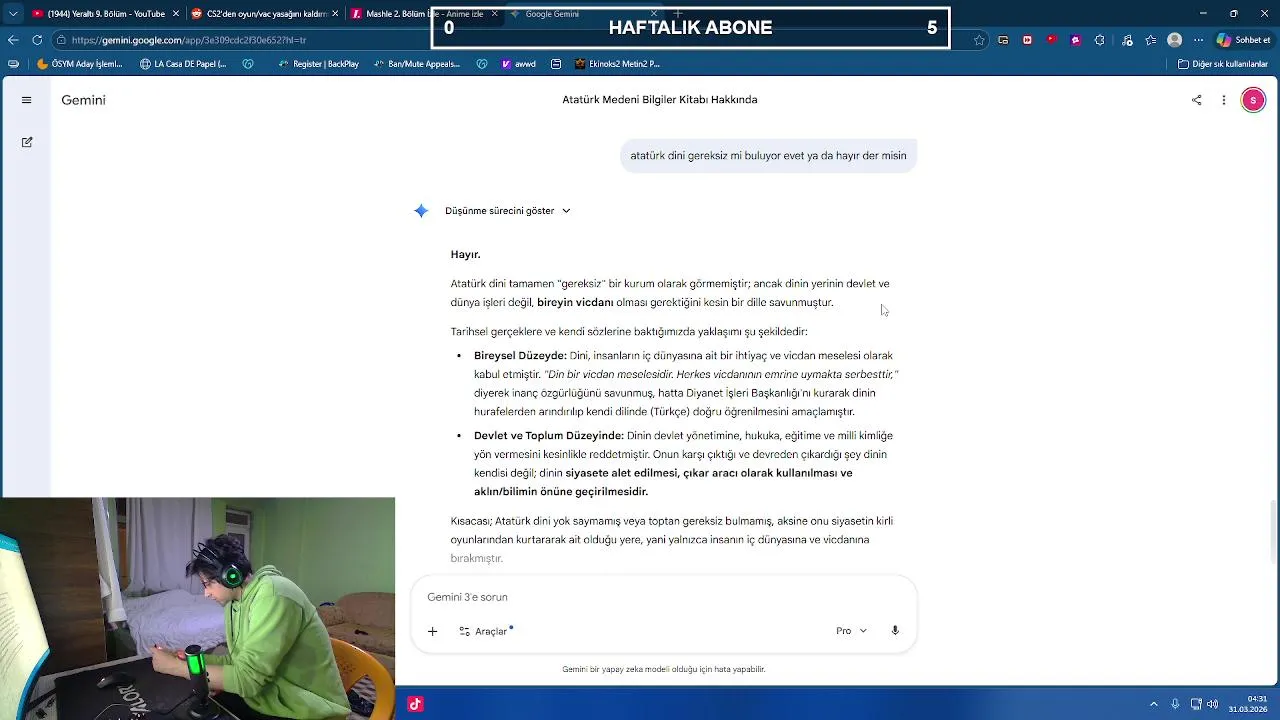Open the media control music note icon
1280x720 pixels.
pos(1127,40)
